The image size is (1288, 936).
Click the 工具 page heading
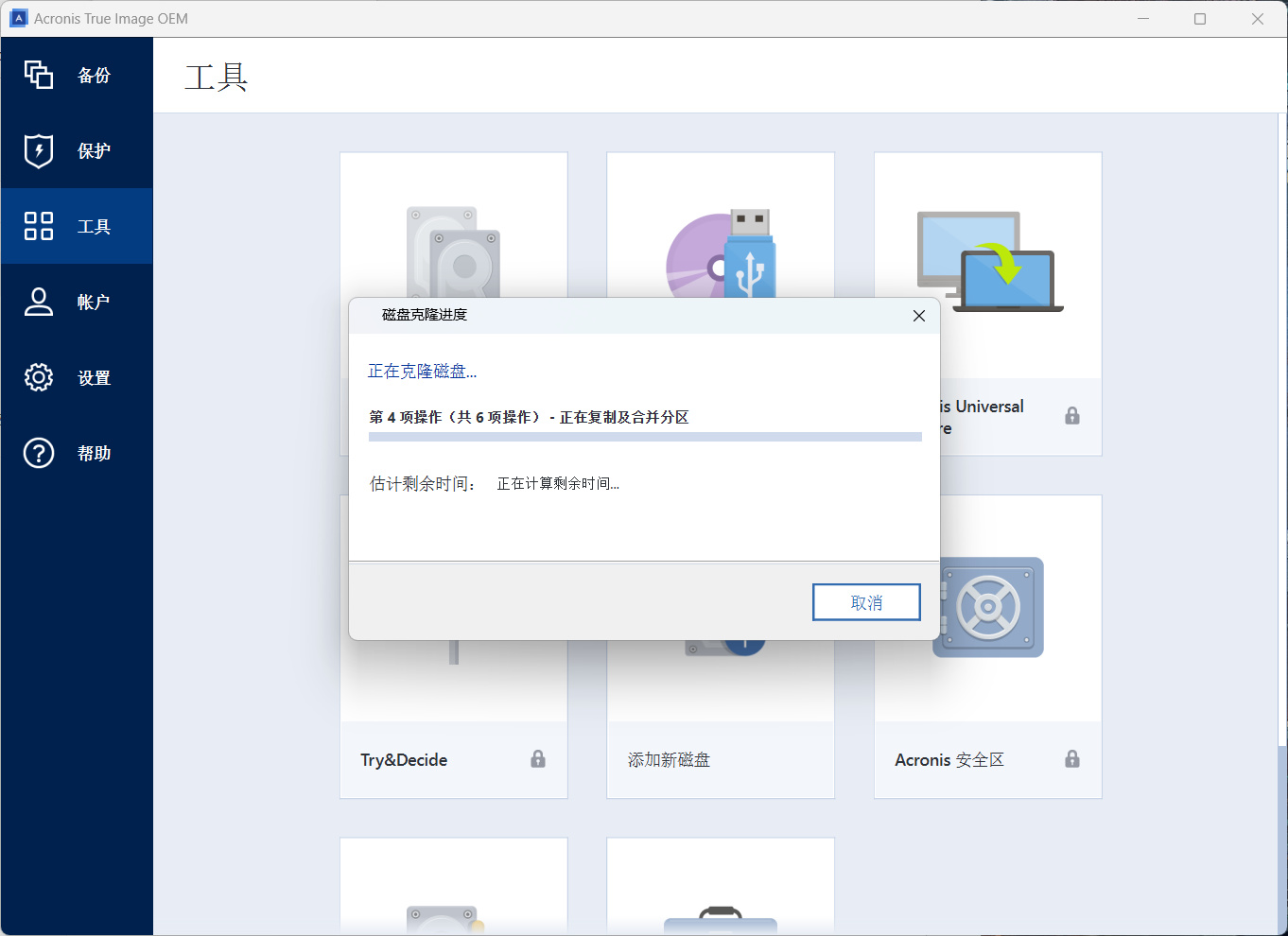tap(216, 77)
